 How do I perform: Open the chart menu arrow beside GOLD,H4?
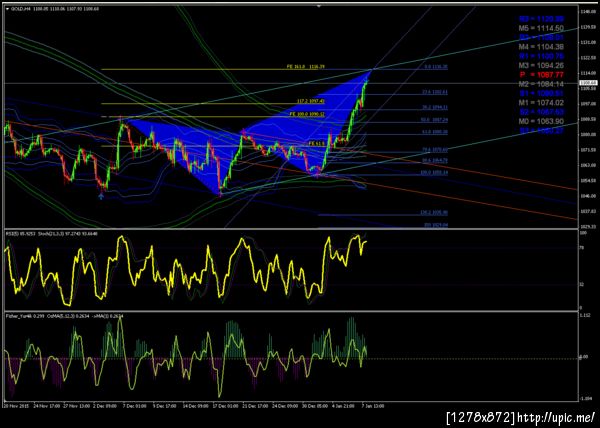8,8
